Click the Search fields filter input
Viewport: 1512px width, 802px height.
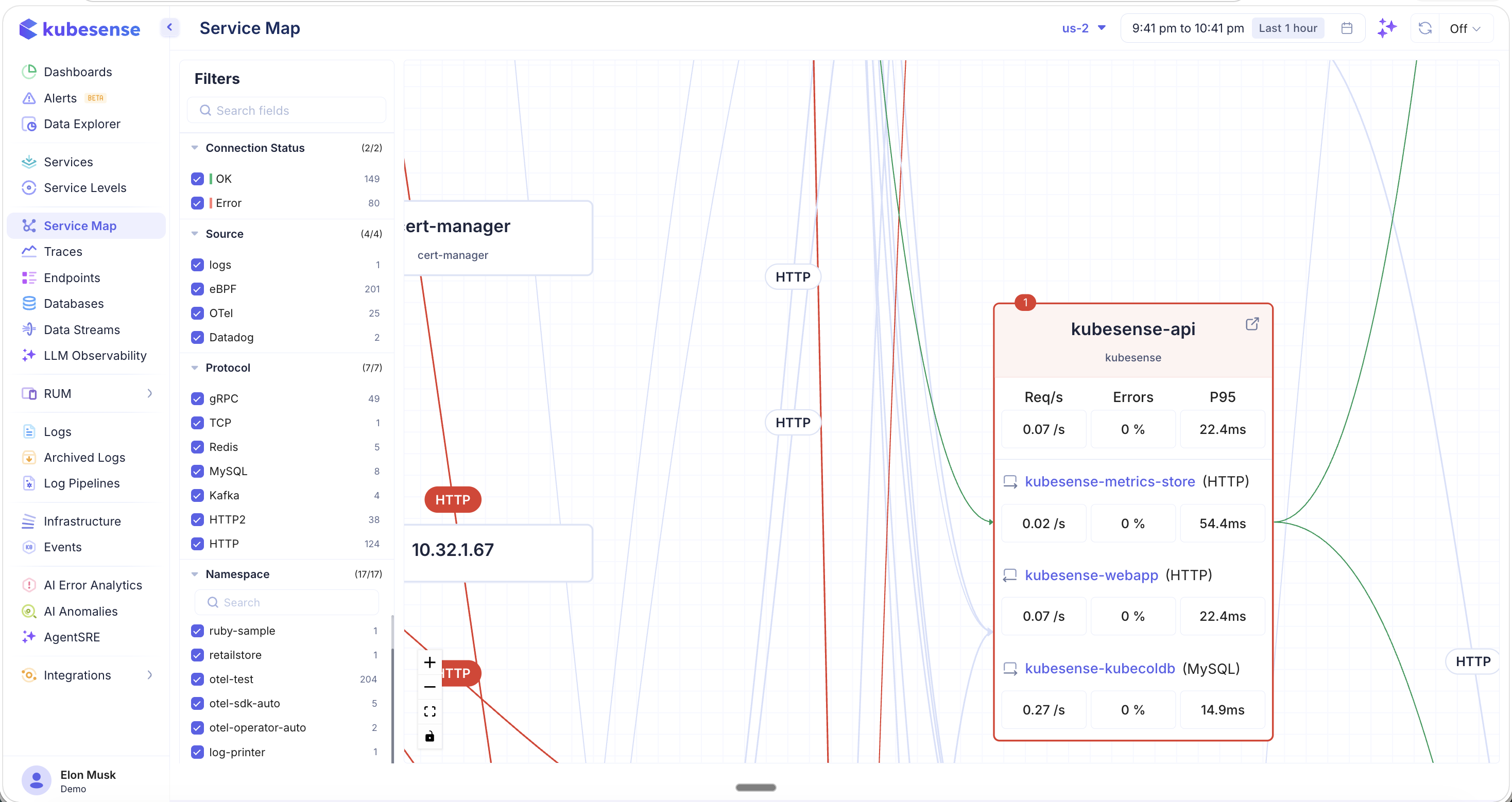pyautogui.click(x=287, y=110)
